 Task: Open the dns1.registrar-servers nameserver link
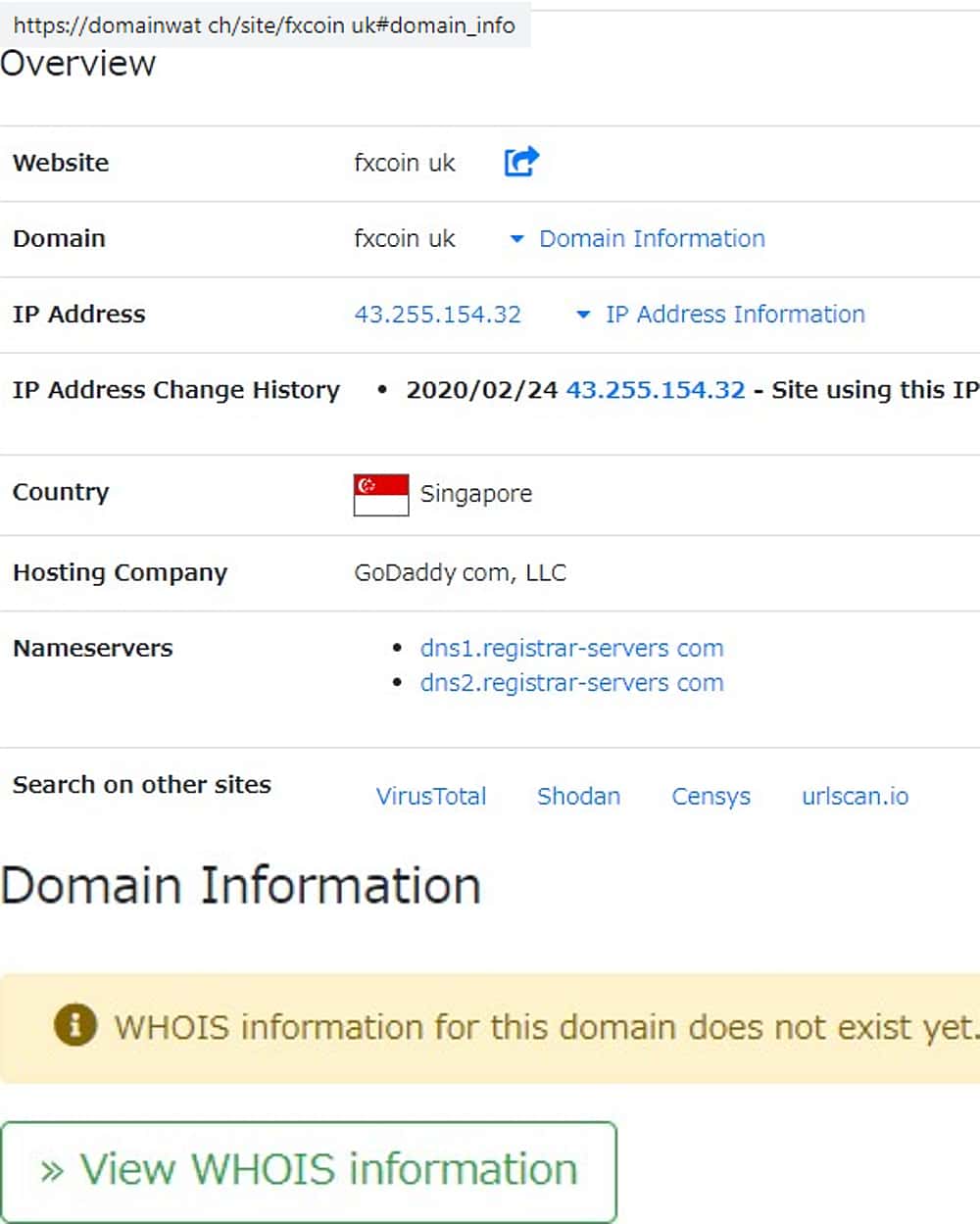[x=571, y=649]
